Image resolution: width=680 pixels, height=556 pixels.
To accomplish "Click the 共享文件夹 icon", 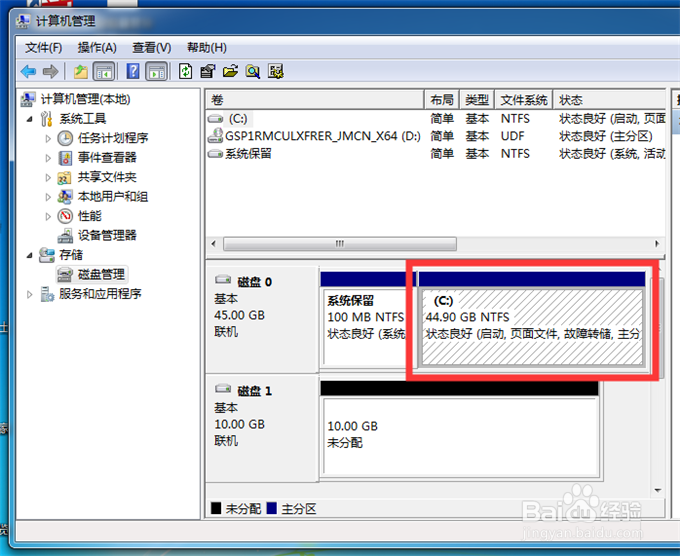I will (65, 177).
